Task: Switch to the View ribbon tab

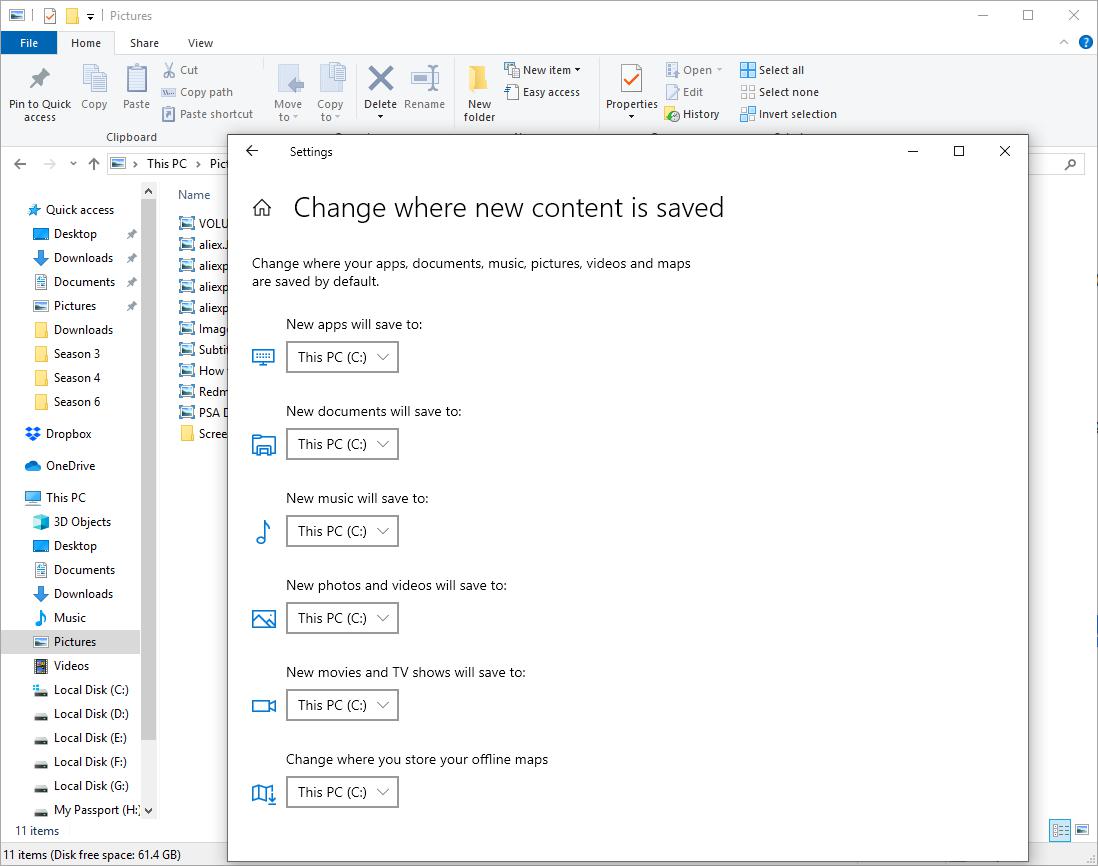Action: coord(200,43)
